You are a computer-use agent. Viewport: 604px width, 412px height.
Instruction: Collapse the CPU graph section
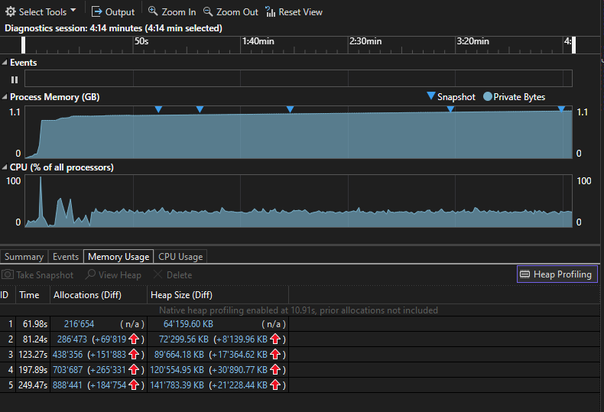(x=5, y=167)
